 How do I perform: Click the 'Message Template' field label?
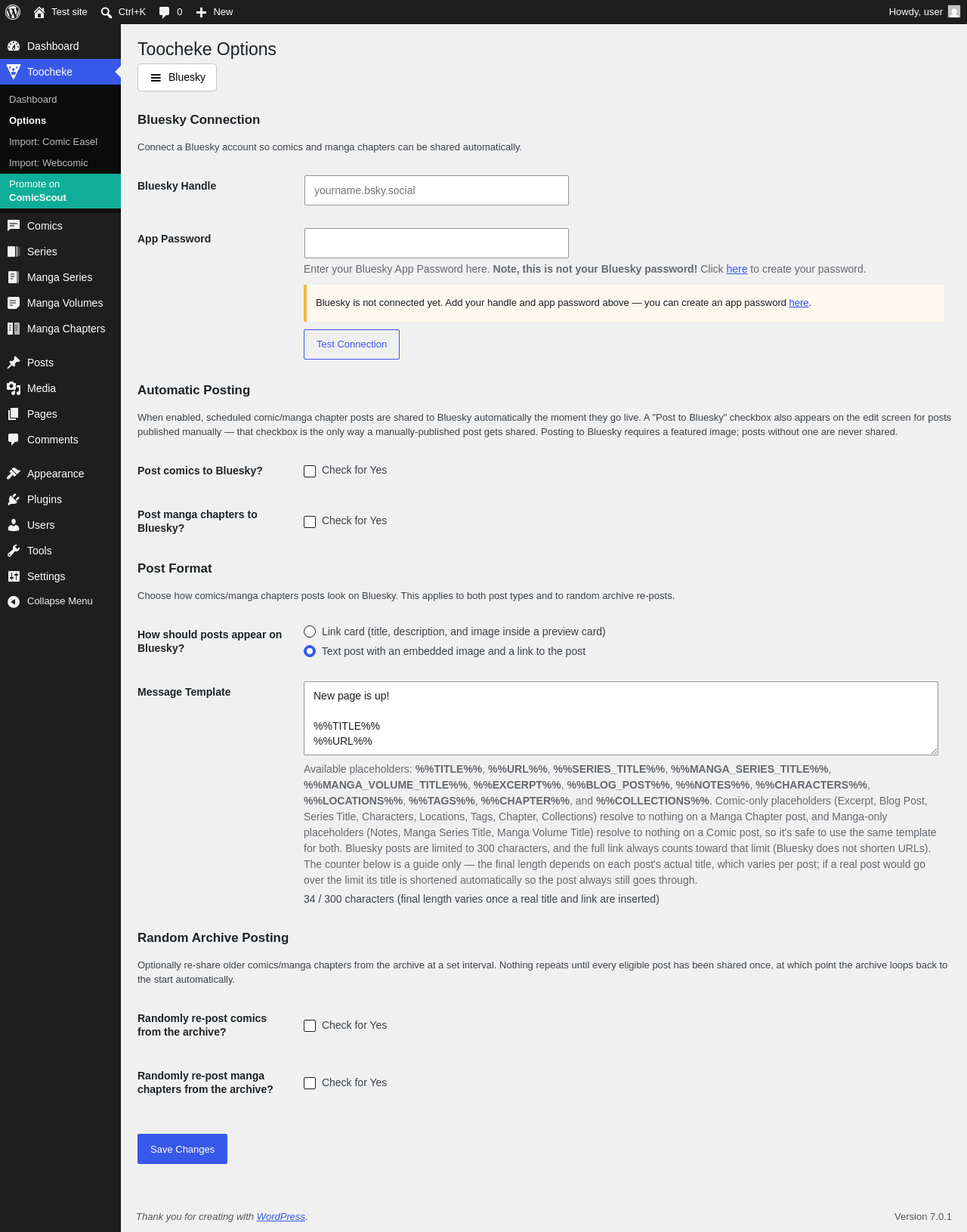184,692
